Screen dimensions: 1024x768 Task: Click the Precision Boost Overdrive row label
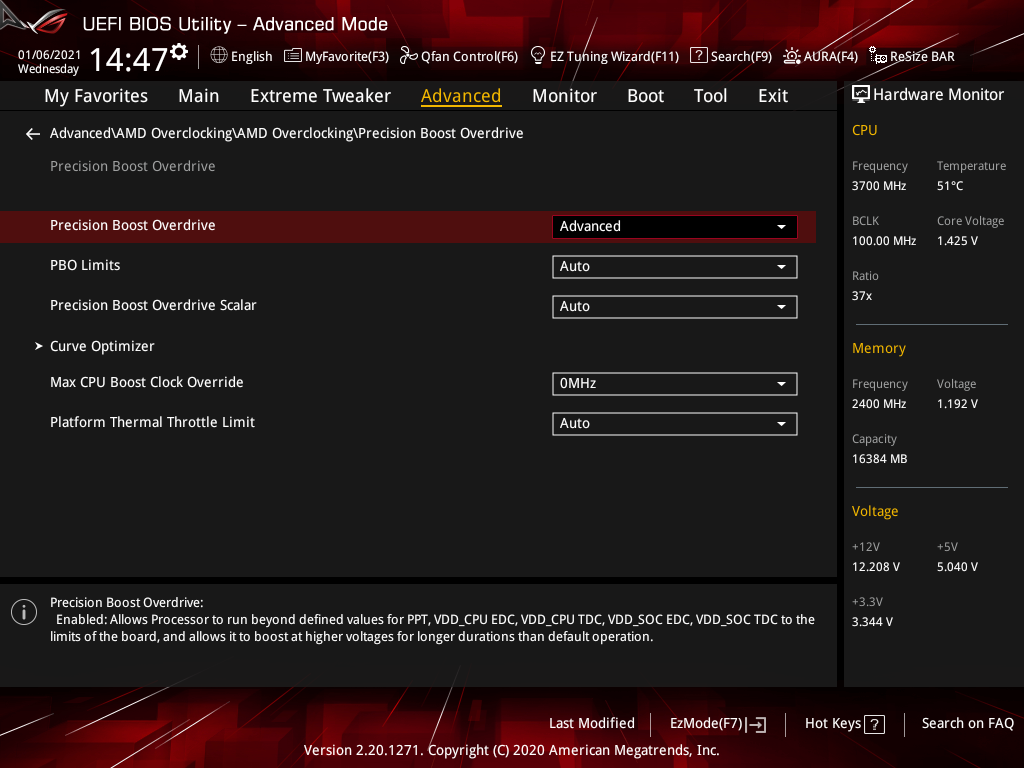tap(133, 225)
